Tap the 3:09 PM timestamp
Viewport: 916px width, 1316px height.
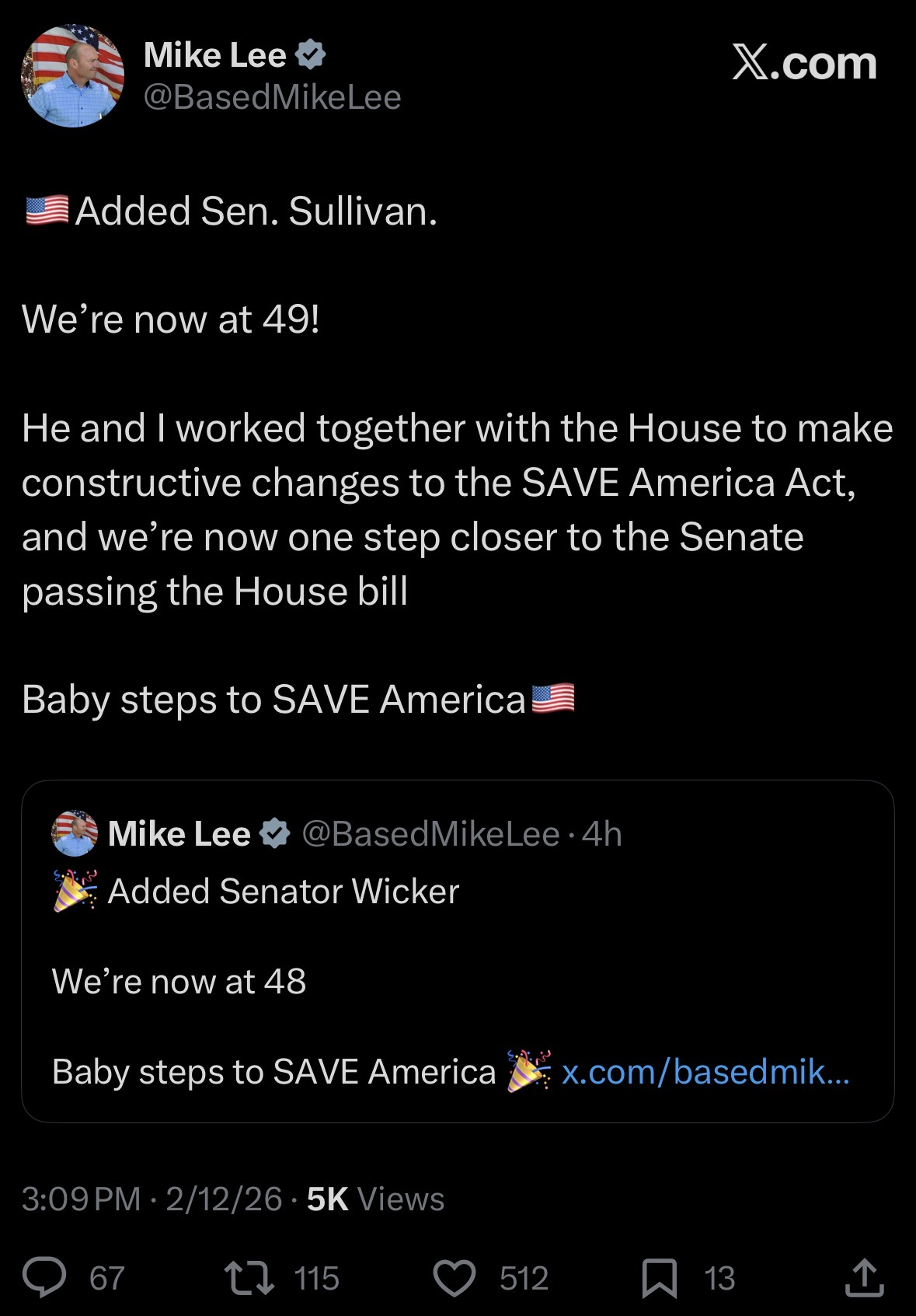point(81,1199)
